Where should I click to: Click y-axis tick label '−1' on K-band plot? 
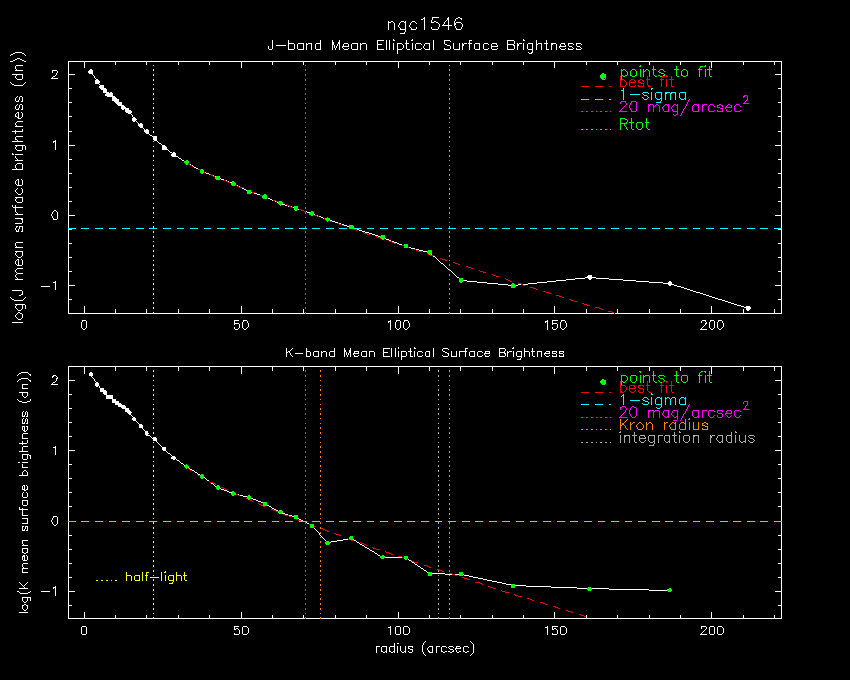pos(51,592)
